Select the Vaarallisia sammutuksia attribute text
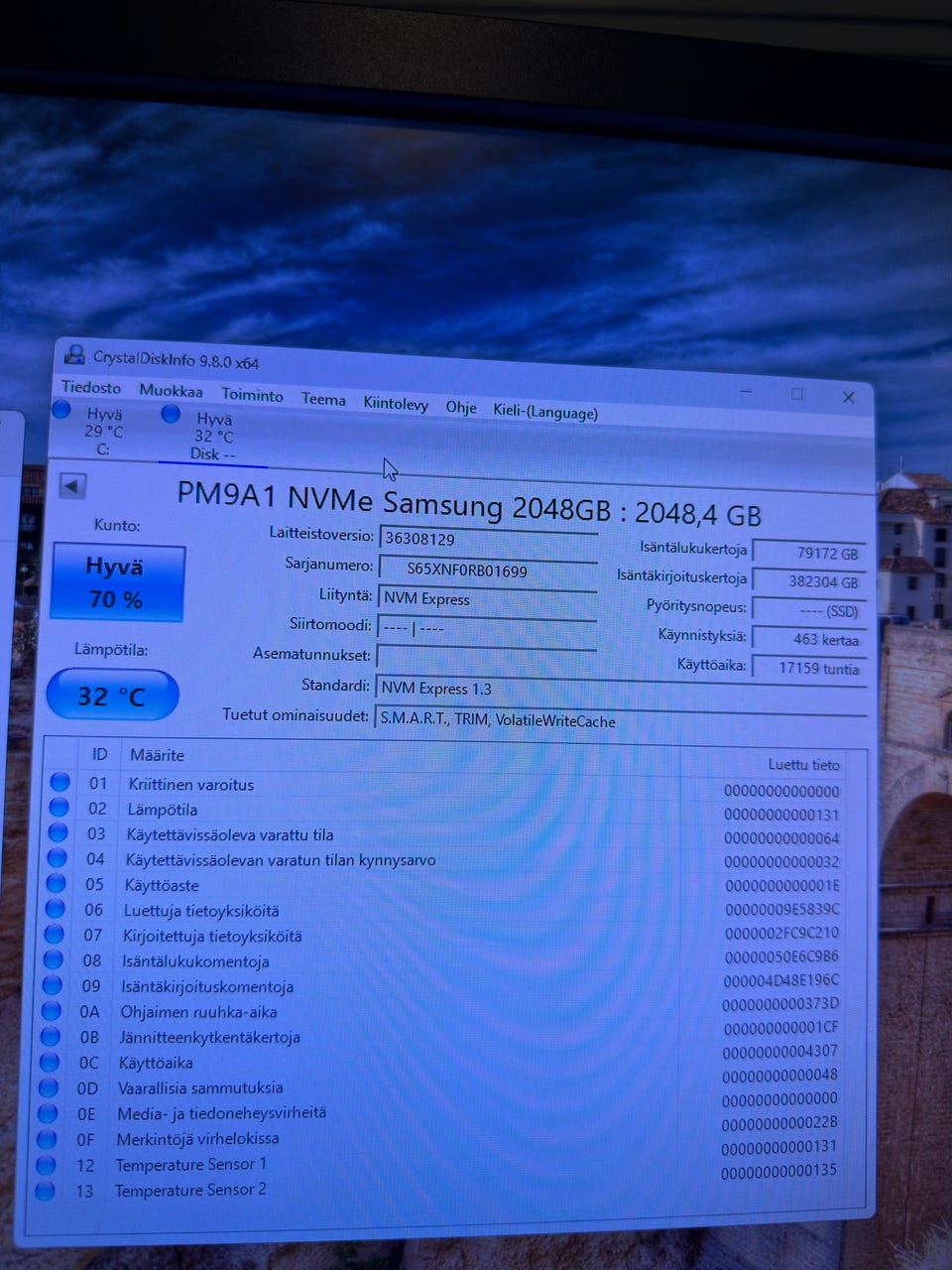 click(200, 1087)
